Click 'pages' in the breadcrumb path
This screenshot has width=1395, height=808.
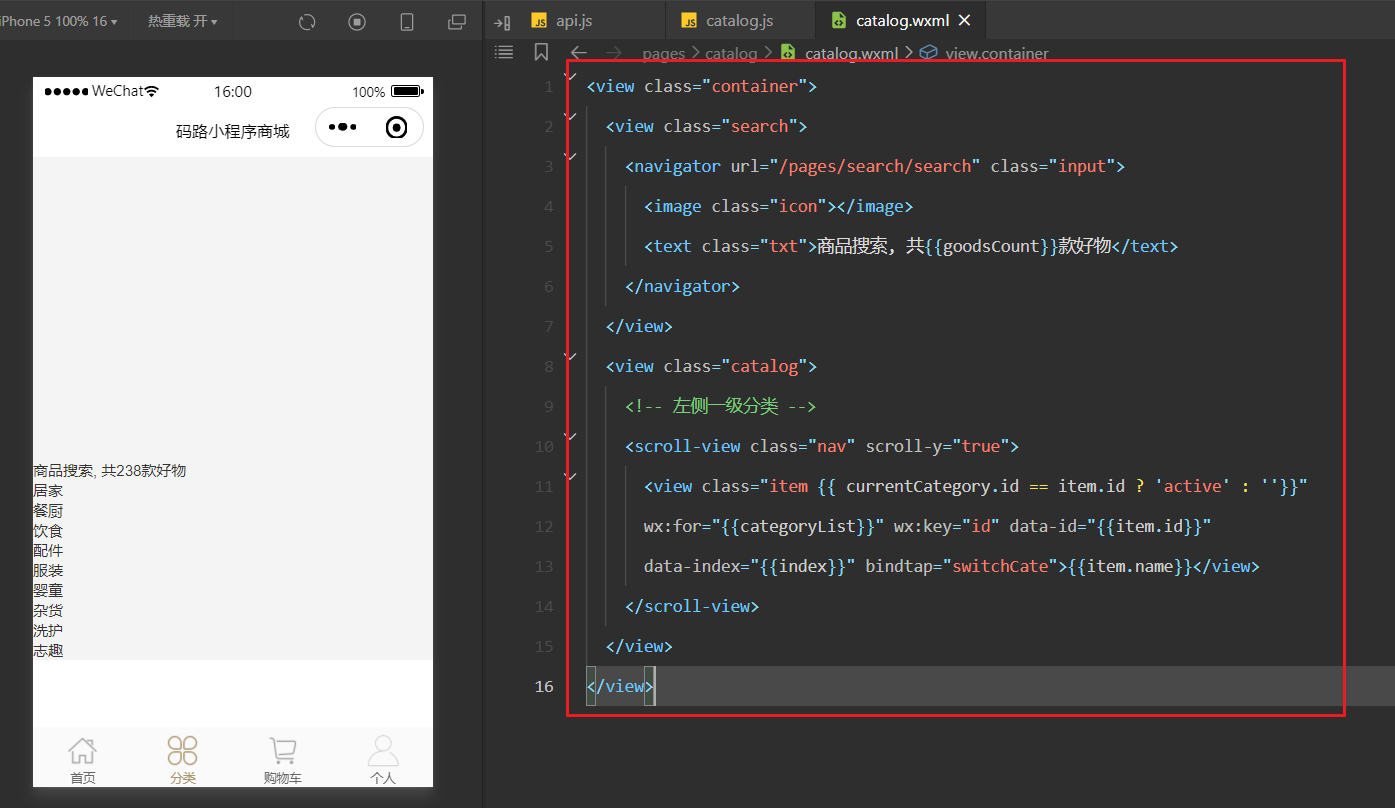(664, 53)
